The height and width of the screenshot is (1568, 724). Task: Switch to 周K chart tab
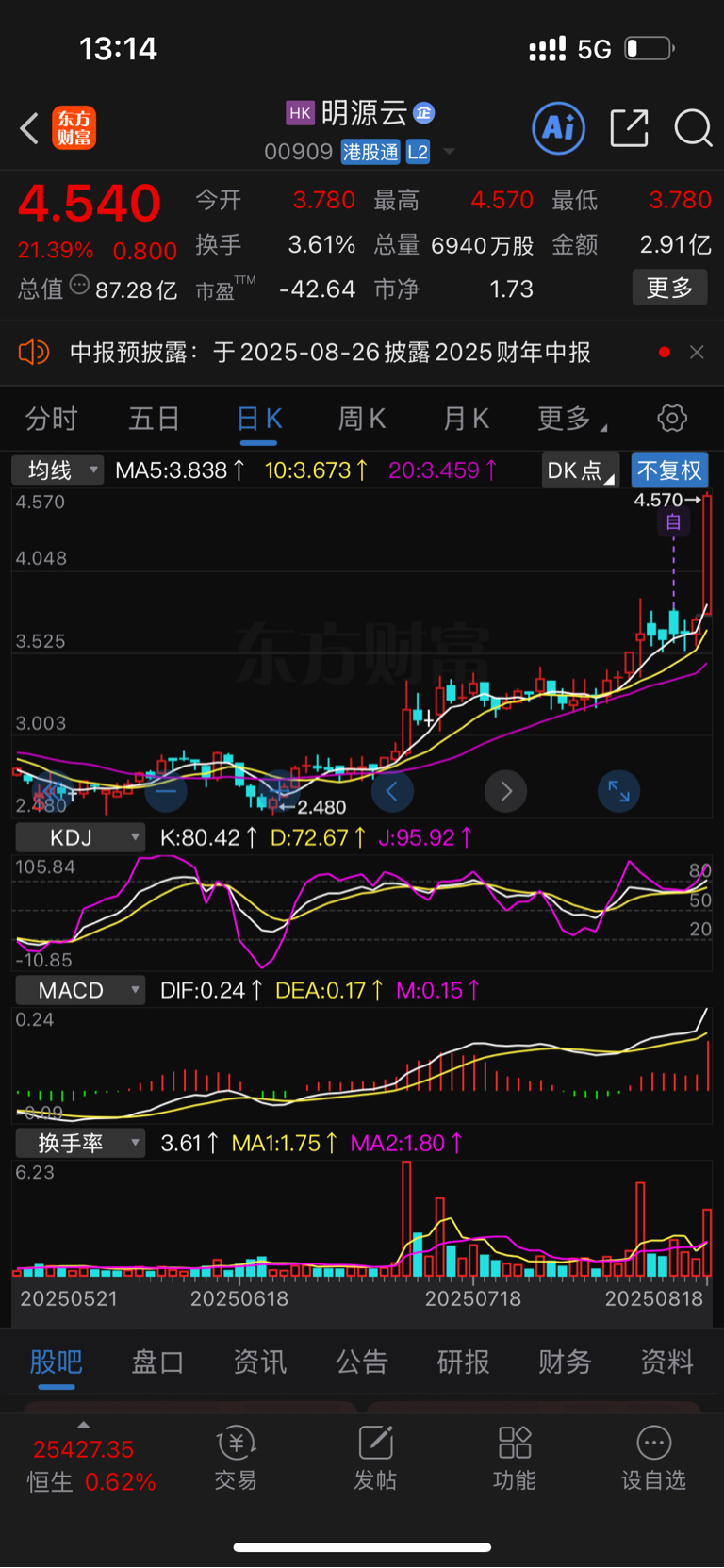click(x=362, y=419)
